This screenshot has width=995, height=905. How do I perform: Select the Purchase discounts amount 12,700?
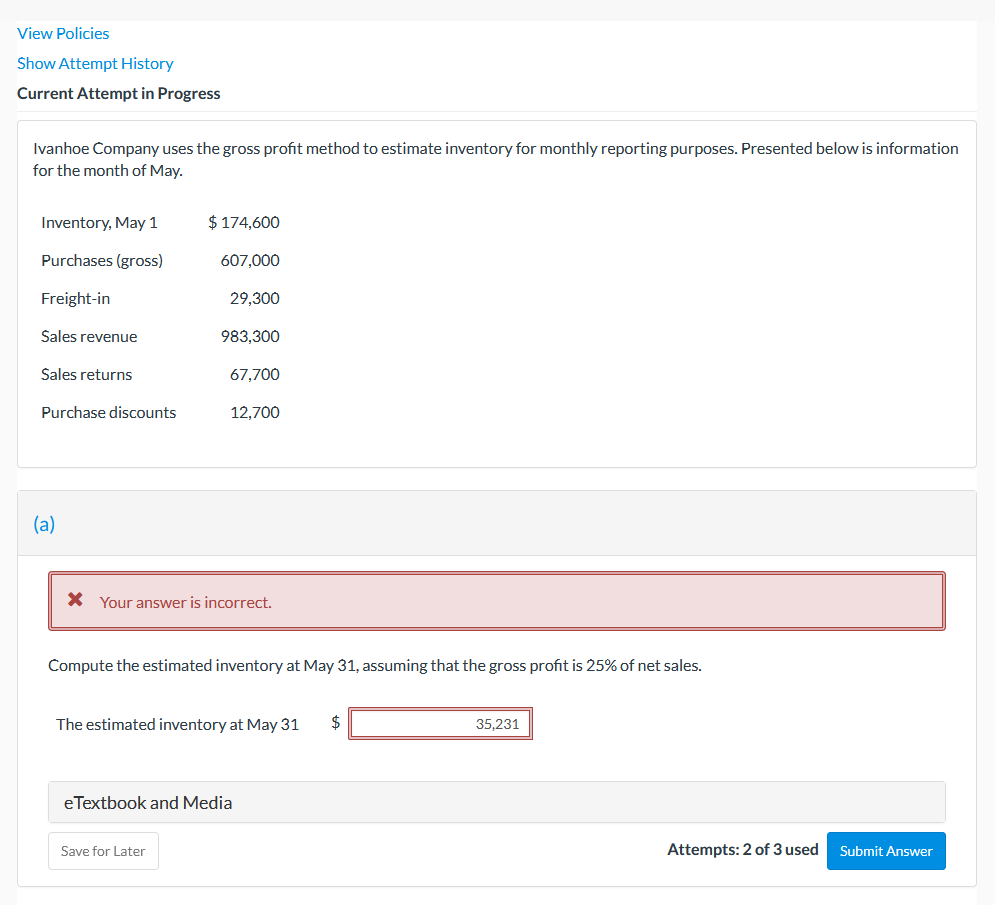[255, 412]
